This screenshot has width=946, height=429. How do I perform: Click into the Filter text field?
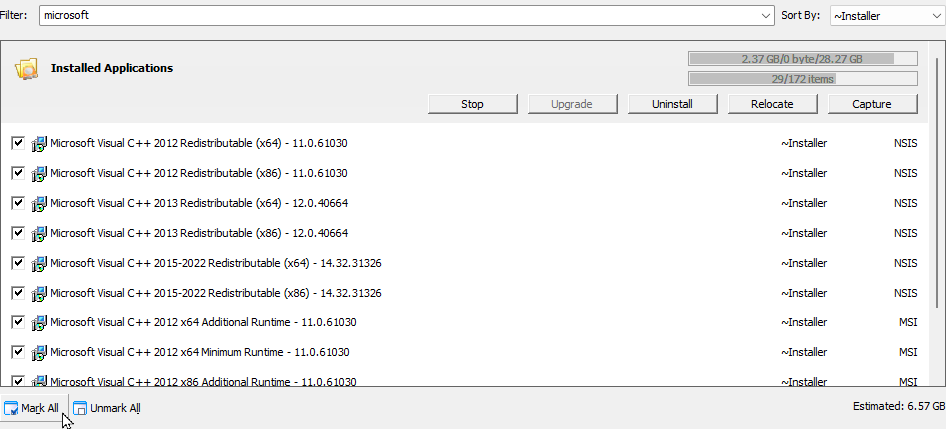coord(400,16)
